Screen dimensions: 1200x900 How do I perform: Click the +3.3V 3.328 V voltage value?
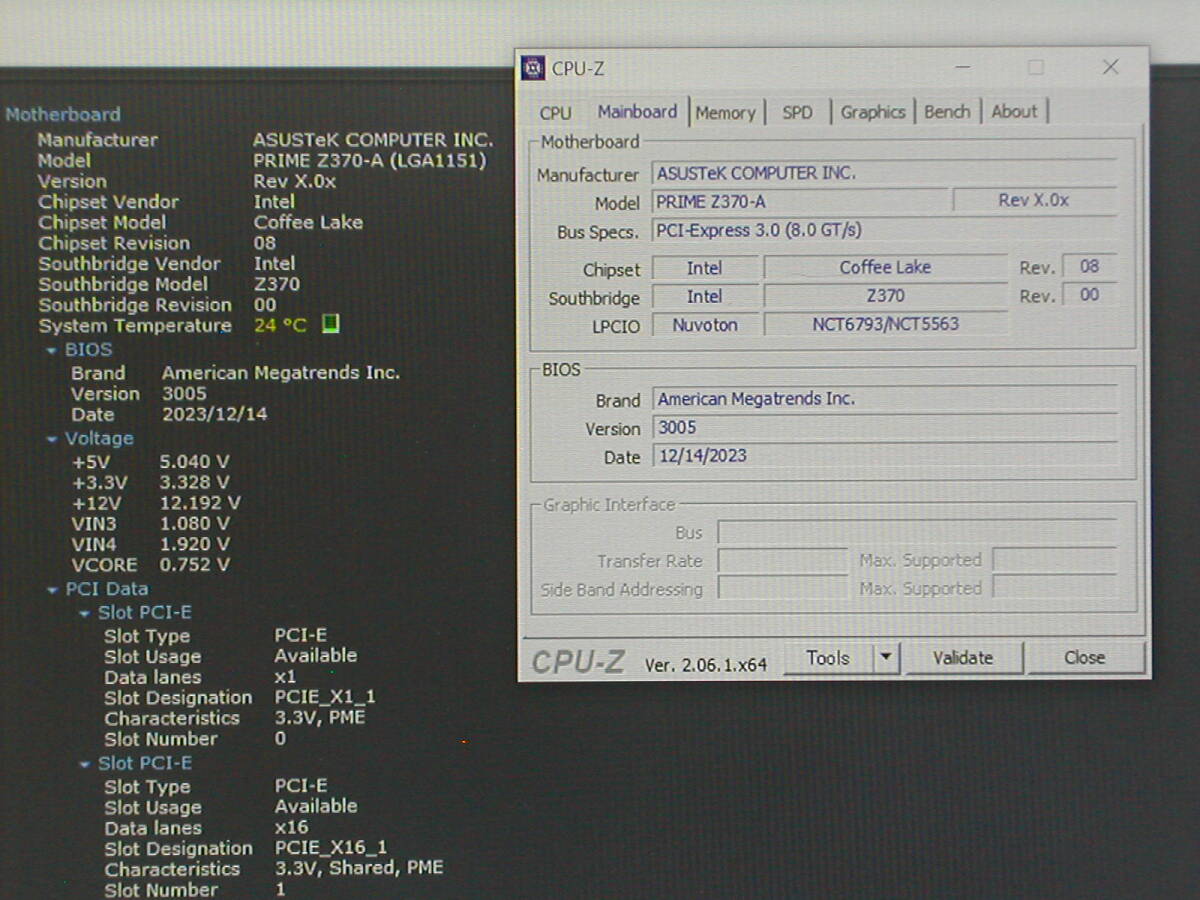[194, 482]
